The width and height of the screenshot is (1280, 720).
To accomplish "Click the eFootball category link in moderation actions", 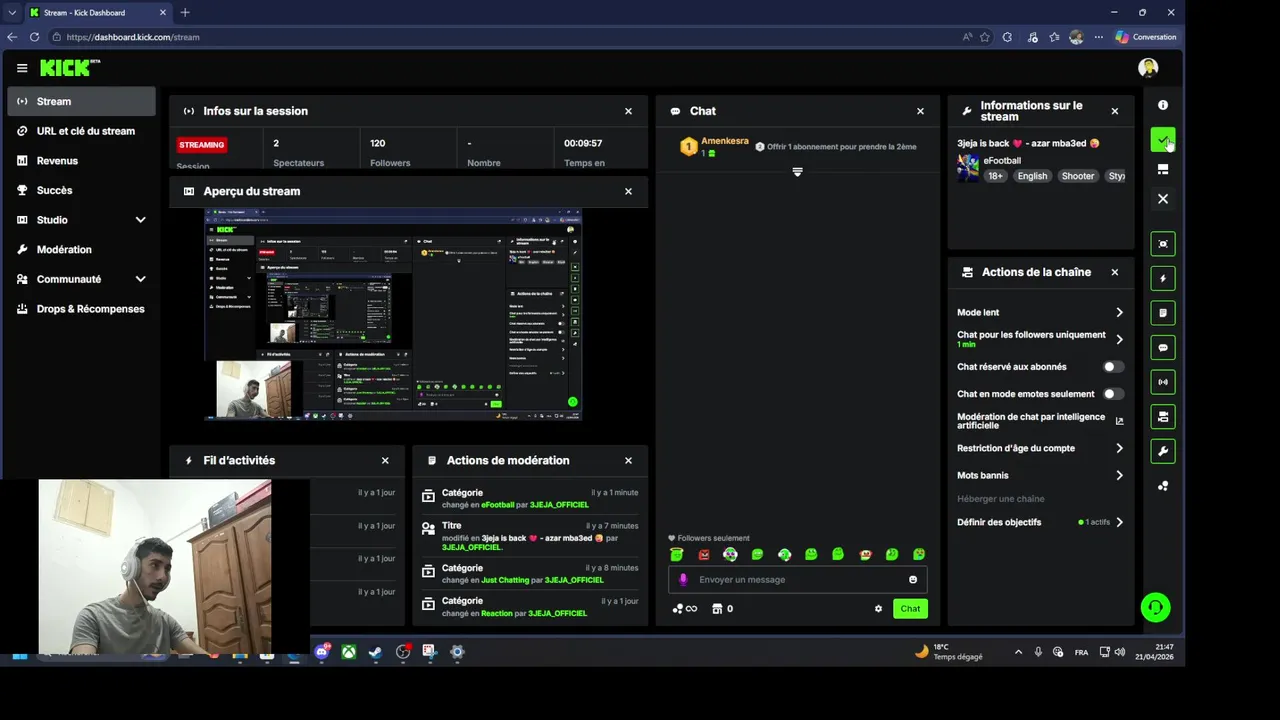I will tap(498, 505).
